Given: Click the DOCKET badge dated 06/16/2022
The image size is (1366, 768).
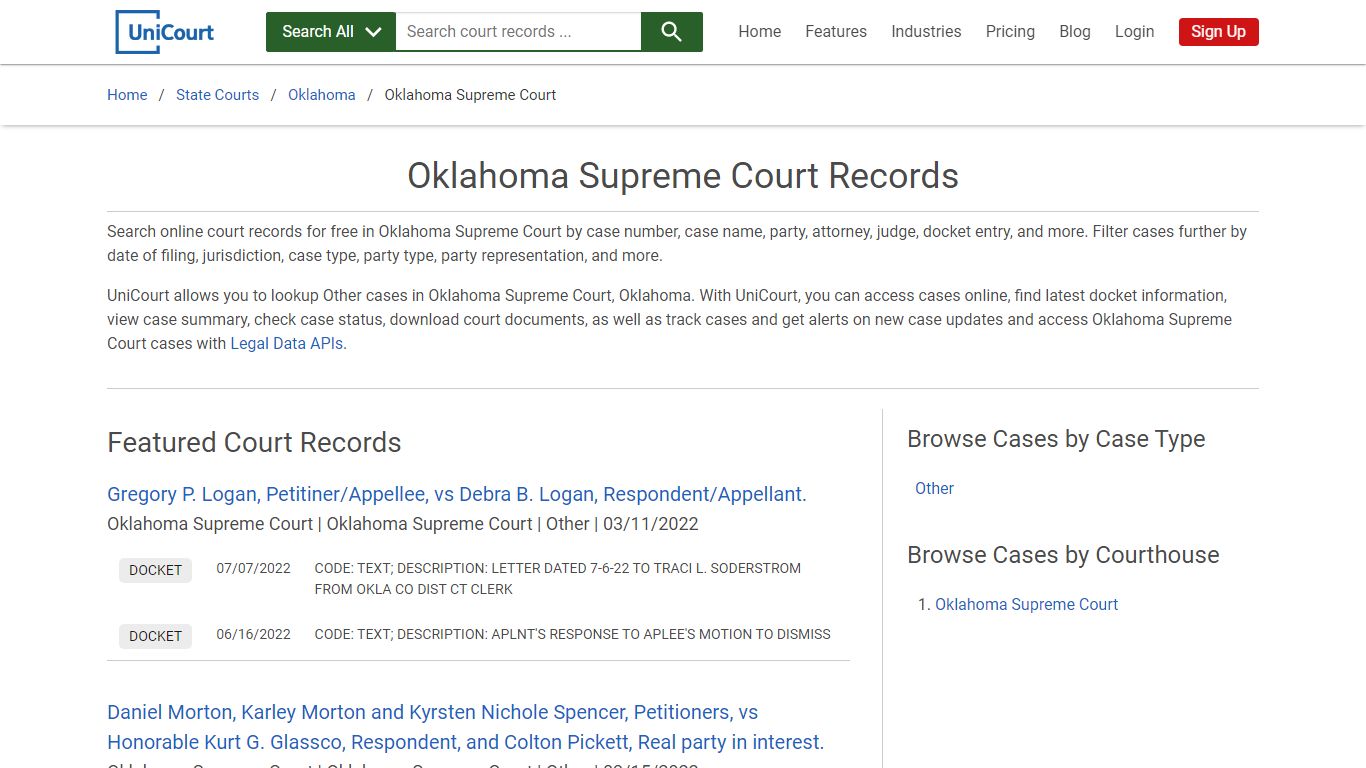Looking at the screenshot, I should pos(155,636).
